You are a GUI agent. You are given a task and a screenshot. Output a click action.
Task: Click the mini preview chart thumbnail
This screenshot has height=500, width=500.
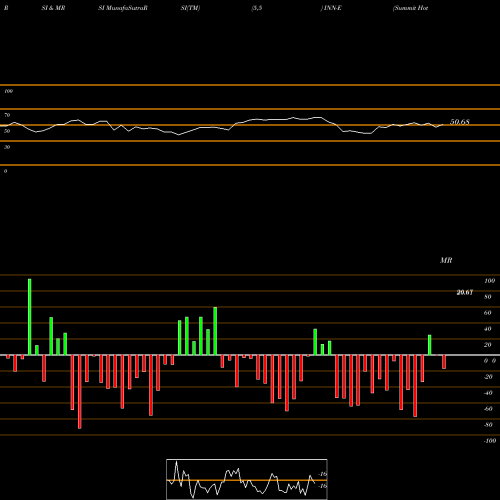247,479
